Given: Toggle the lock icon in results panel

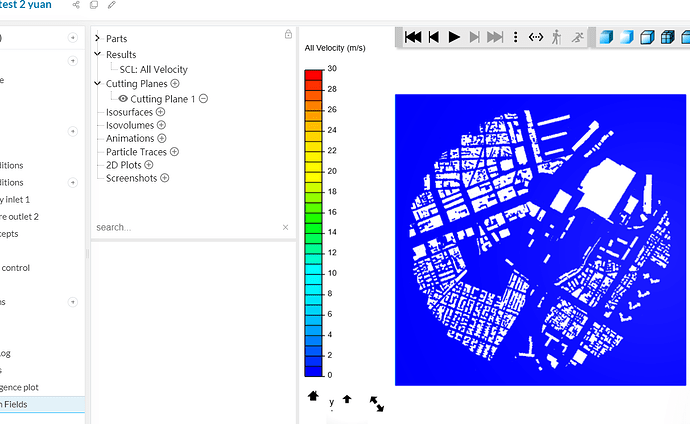Looking at the screenshot, I should click(288, 35).
